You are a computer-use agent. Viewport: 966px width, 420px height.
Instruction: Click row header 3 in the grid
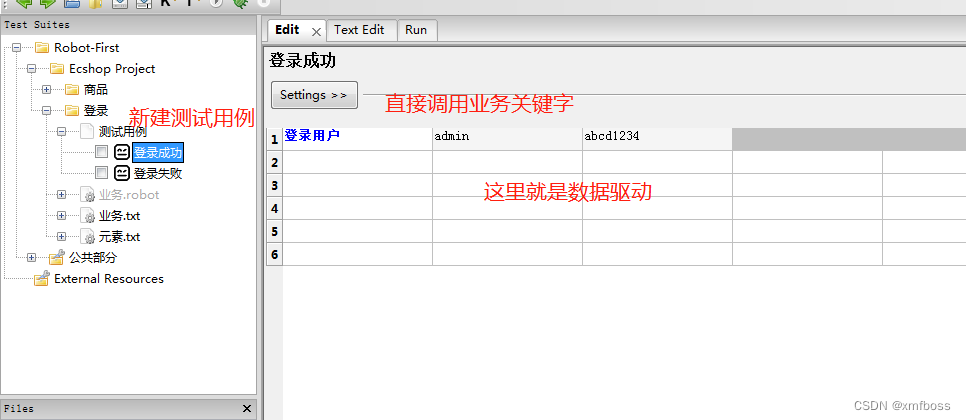coord(275,185)
